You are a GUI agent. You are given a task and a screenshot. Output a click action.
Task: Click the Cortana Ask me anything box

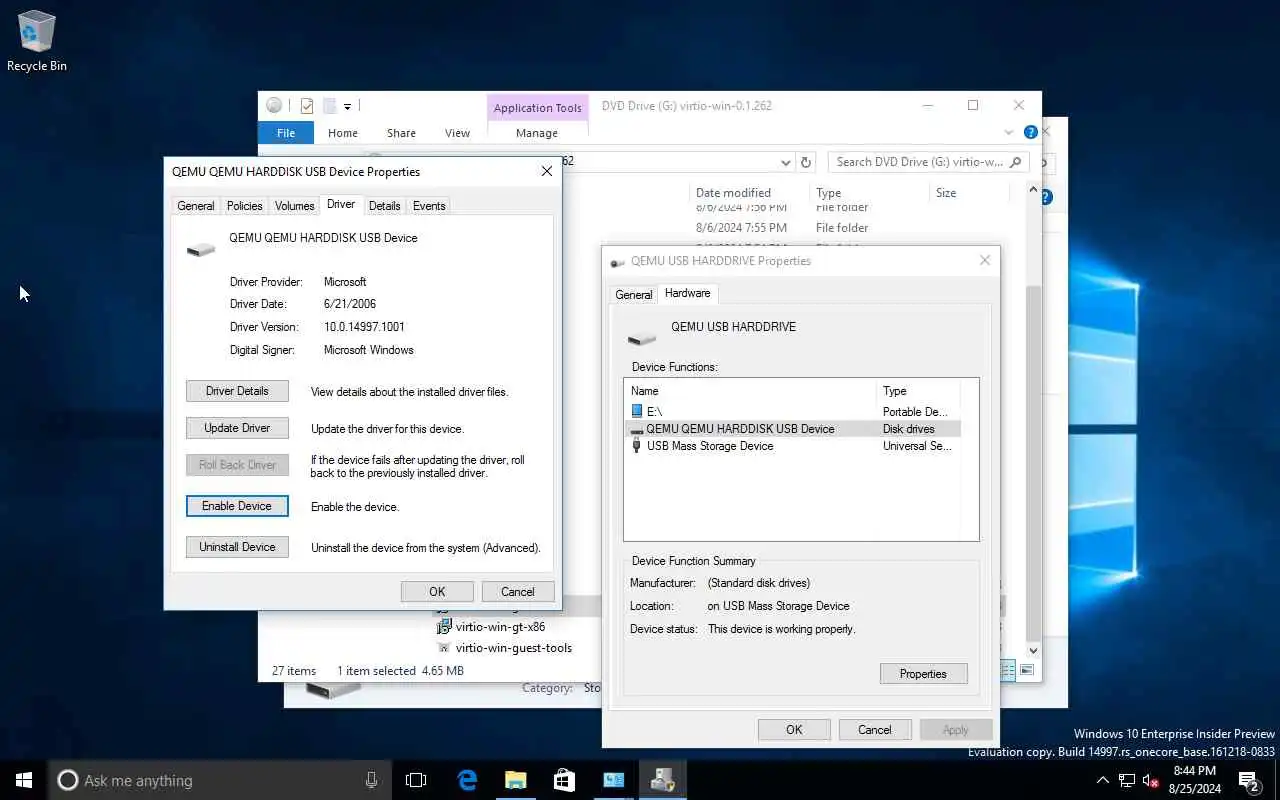[x=220, y=780]
